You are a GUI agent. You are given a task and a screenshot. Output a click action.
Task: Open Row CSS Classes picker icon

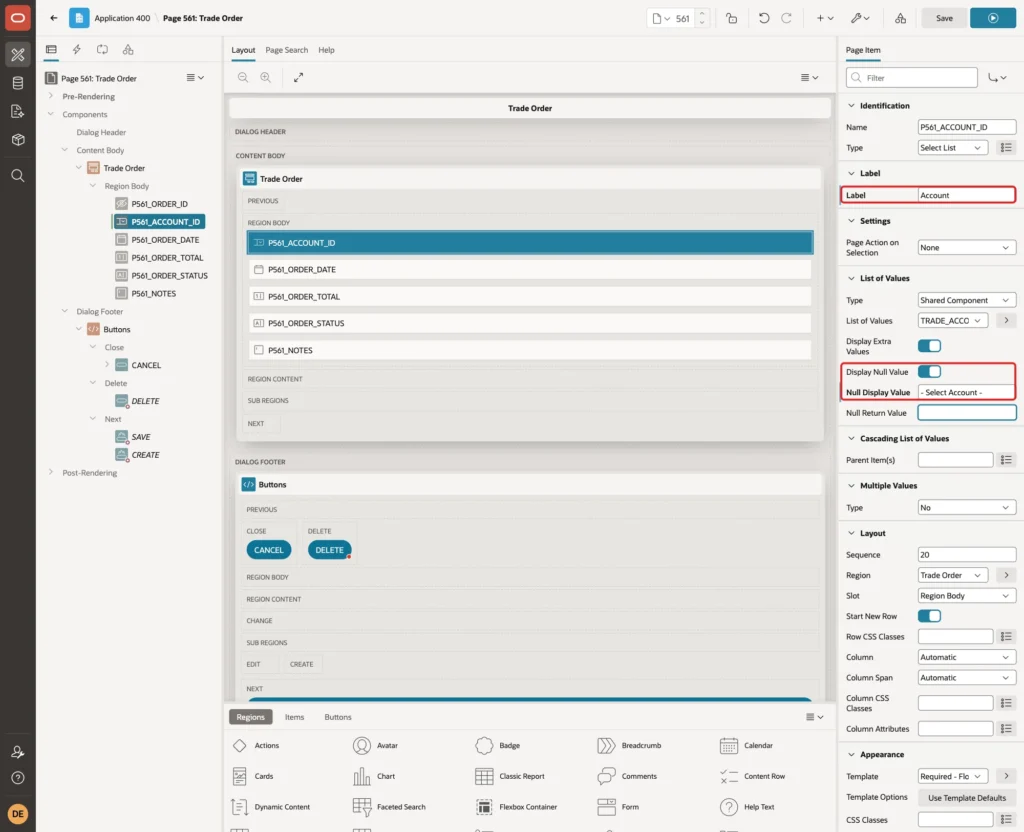[1006, 636]
